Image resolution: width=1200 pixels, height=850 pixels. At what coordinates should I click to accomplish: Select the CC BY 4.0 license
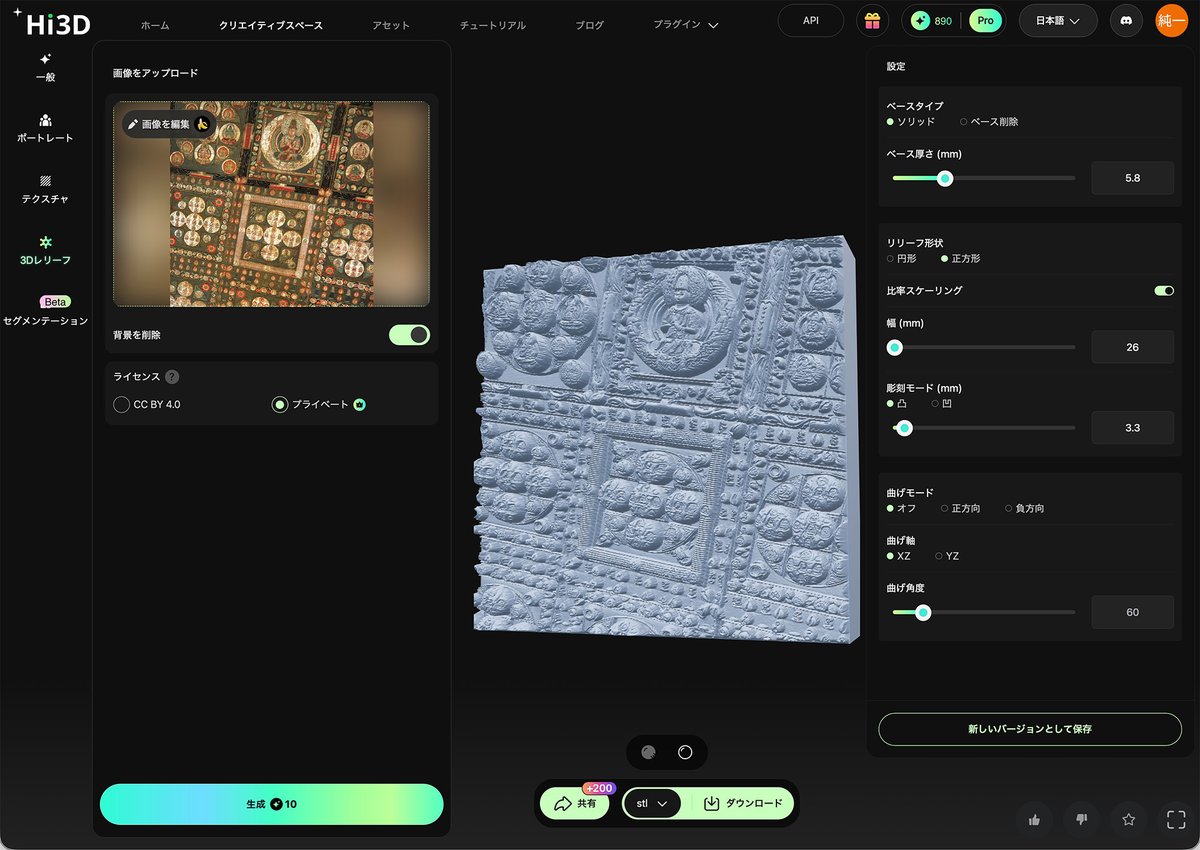pos(147,405)
